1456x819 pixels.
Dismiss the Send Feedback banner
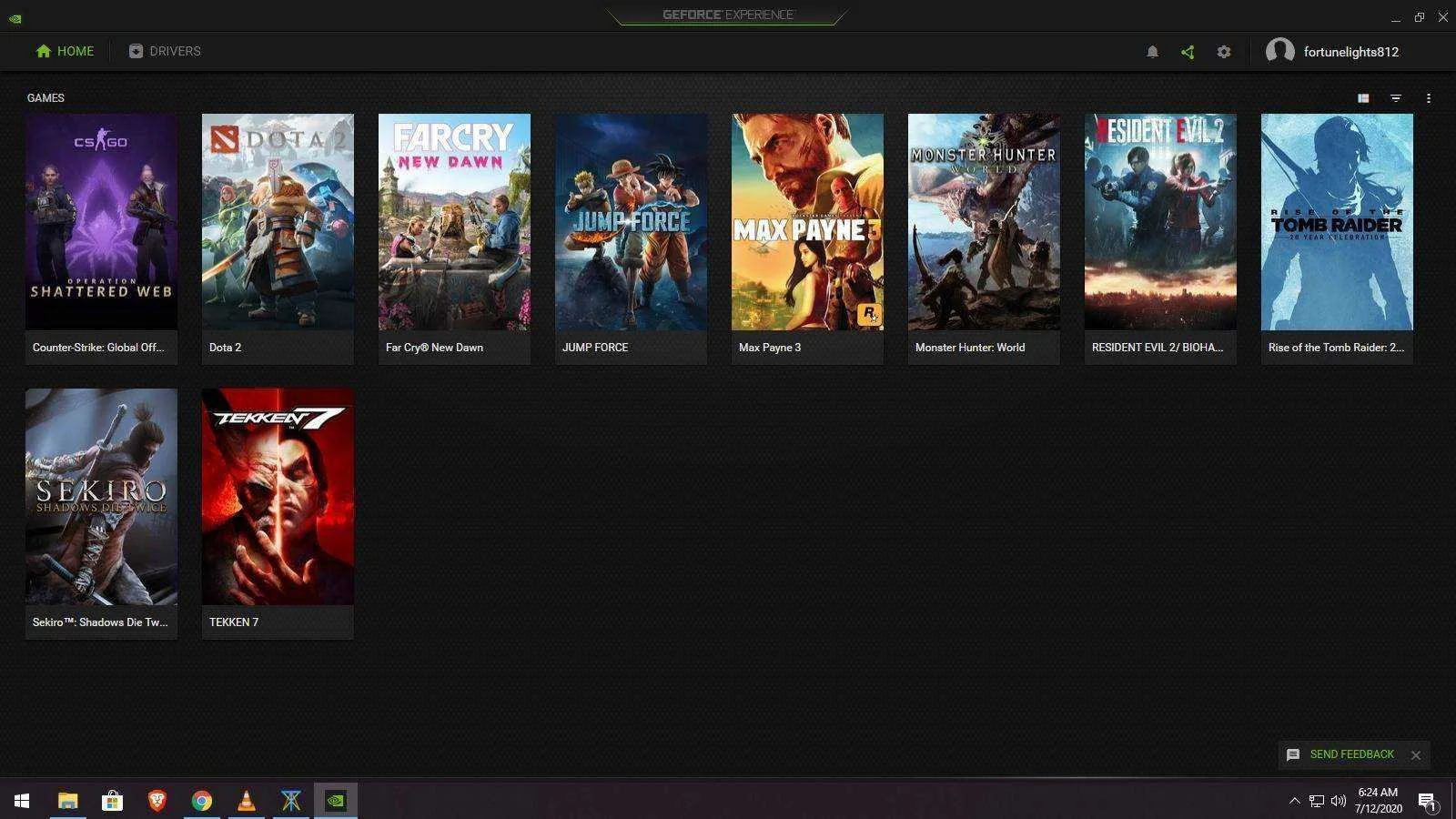[1416, 755]
